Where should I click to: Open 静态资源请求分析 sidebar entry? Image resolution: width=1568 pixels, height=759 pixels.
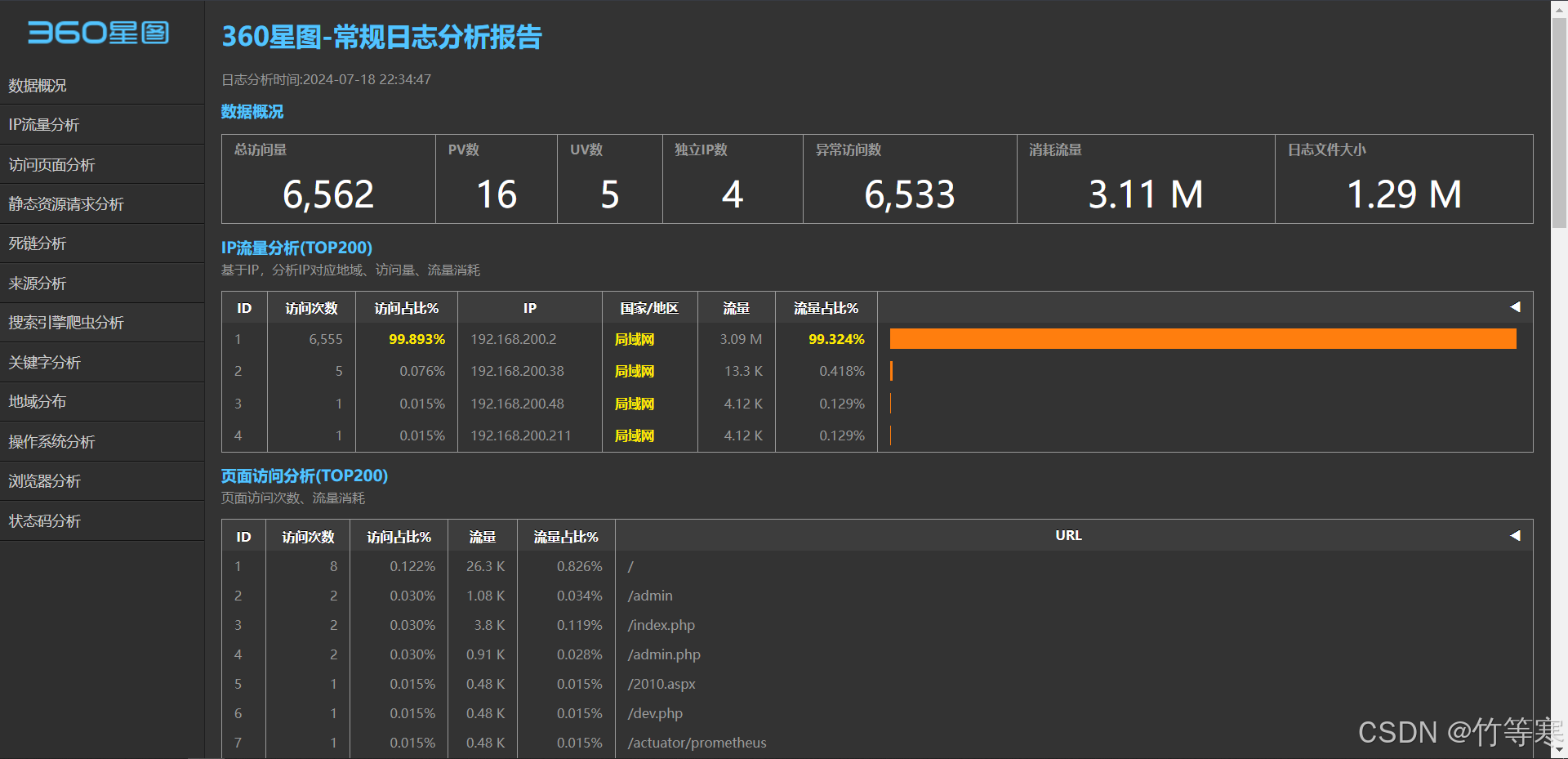click(x=102, y=204)
